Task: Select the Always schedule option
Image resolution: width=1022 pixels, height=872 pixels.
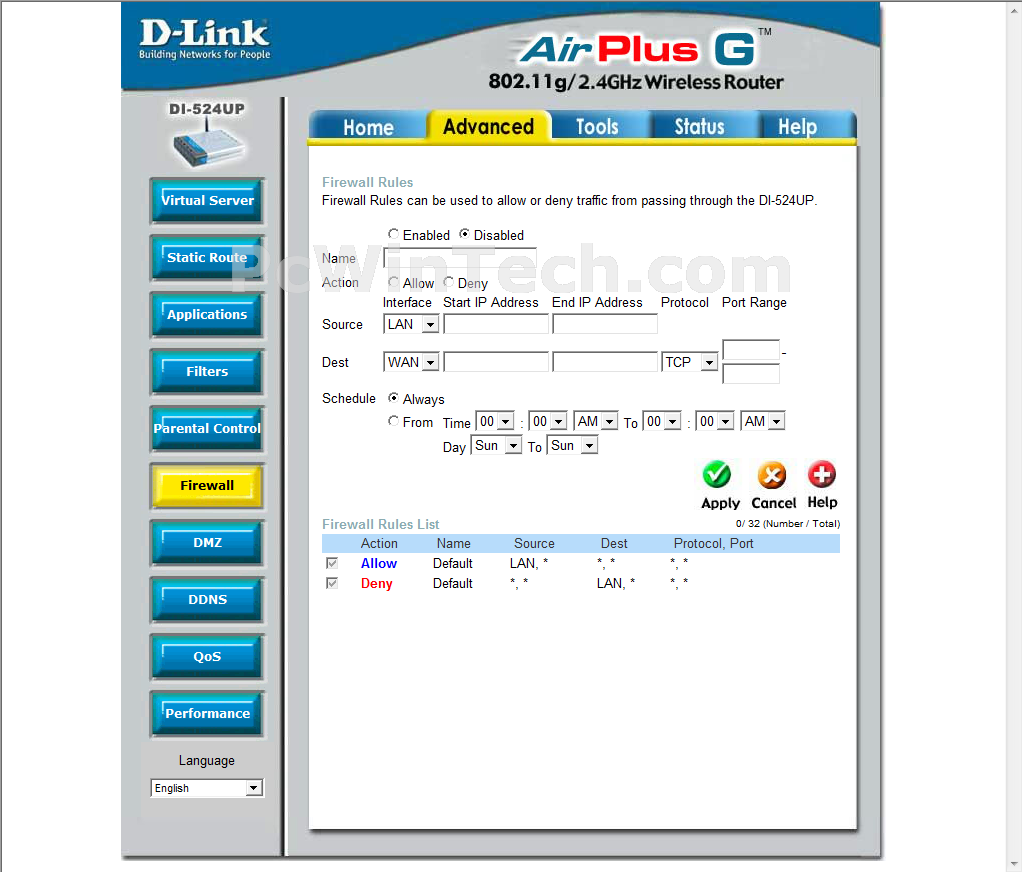Action: [393, 398]
